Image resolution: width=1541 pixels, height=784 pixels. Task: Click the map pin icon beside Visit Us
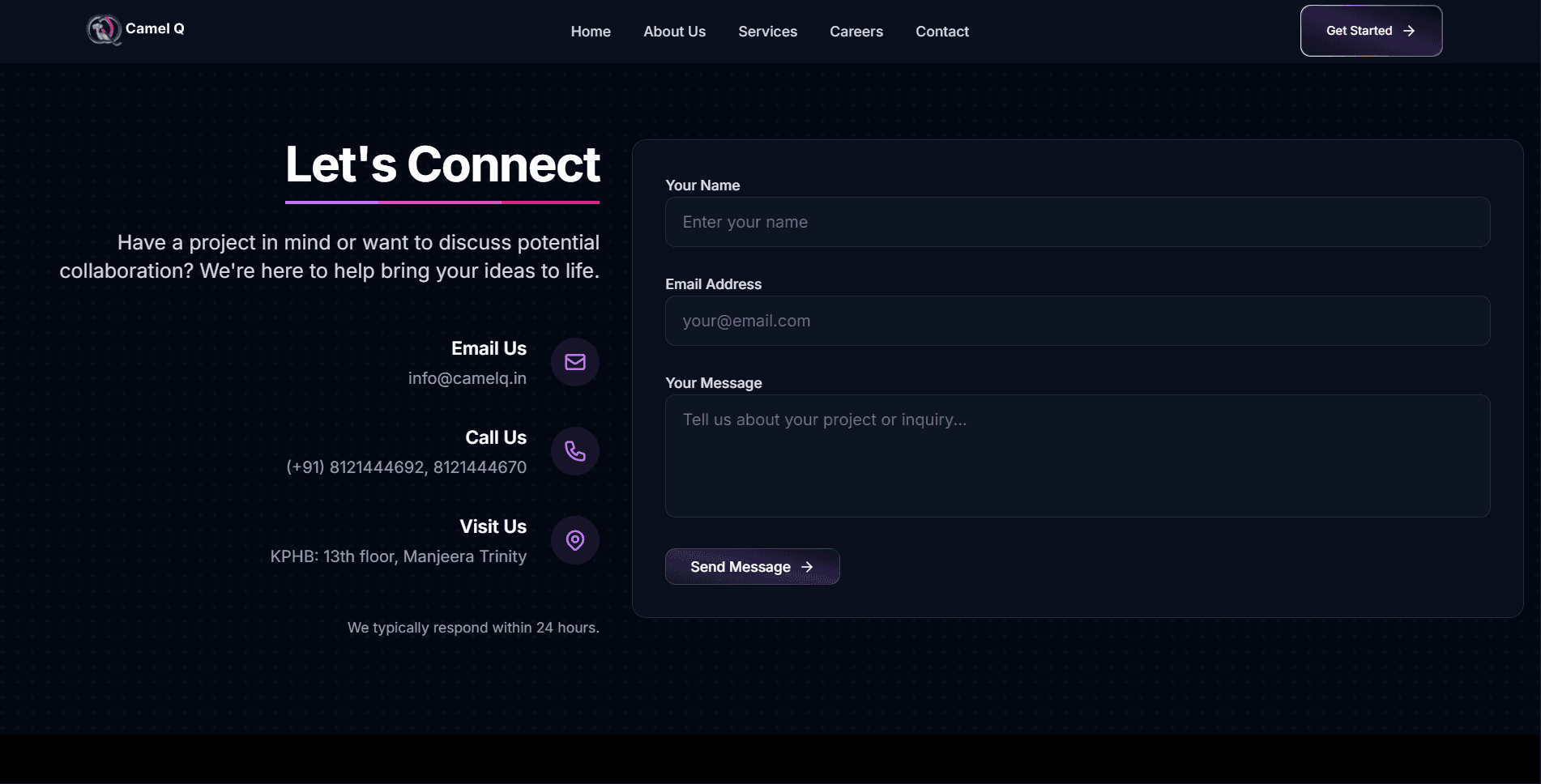click(x=575, y=540)
